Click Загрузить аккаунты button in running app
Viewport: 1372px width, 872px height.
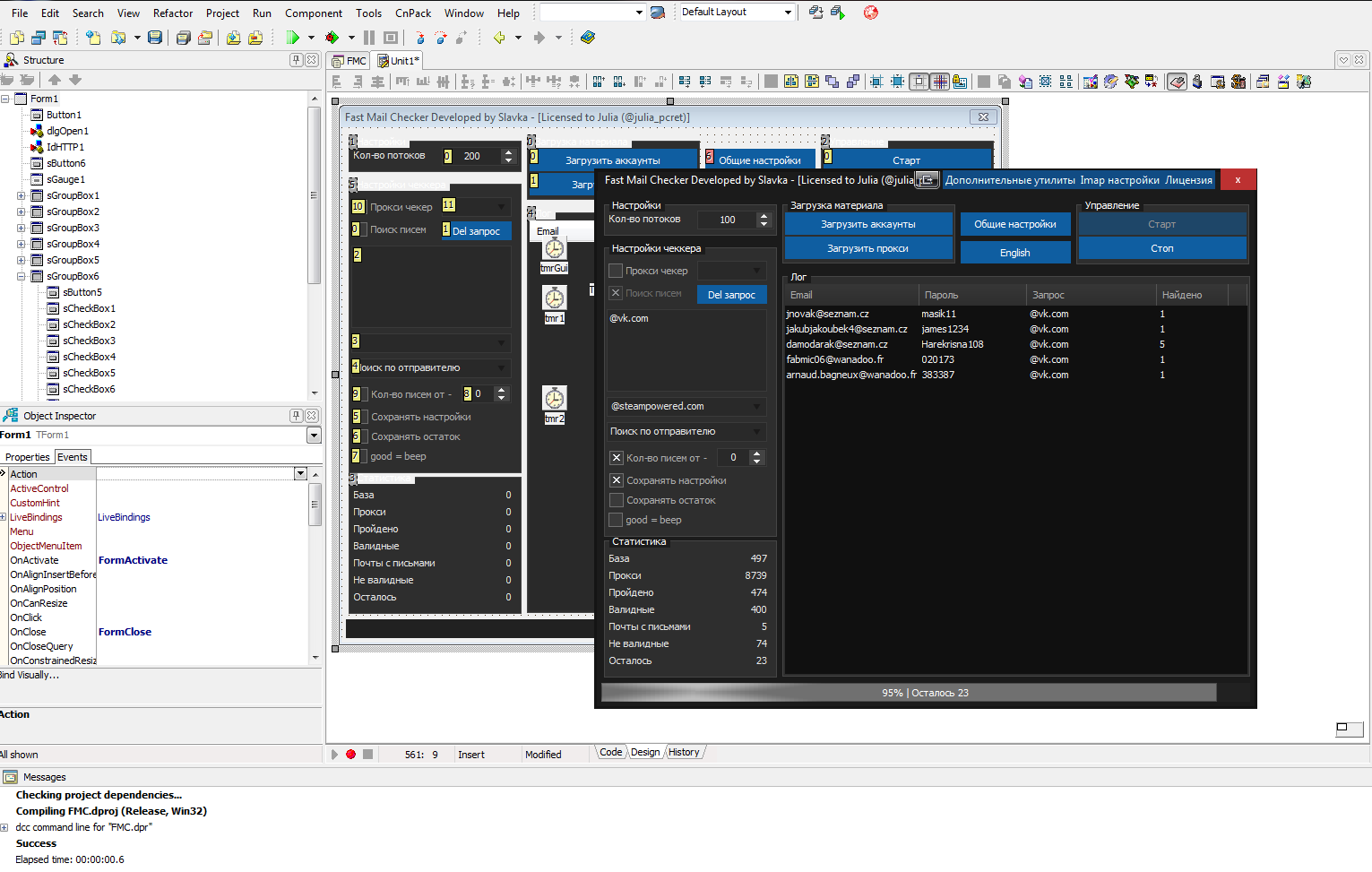click(868, 224)
